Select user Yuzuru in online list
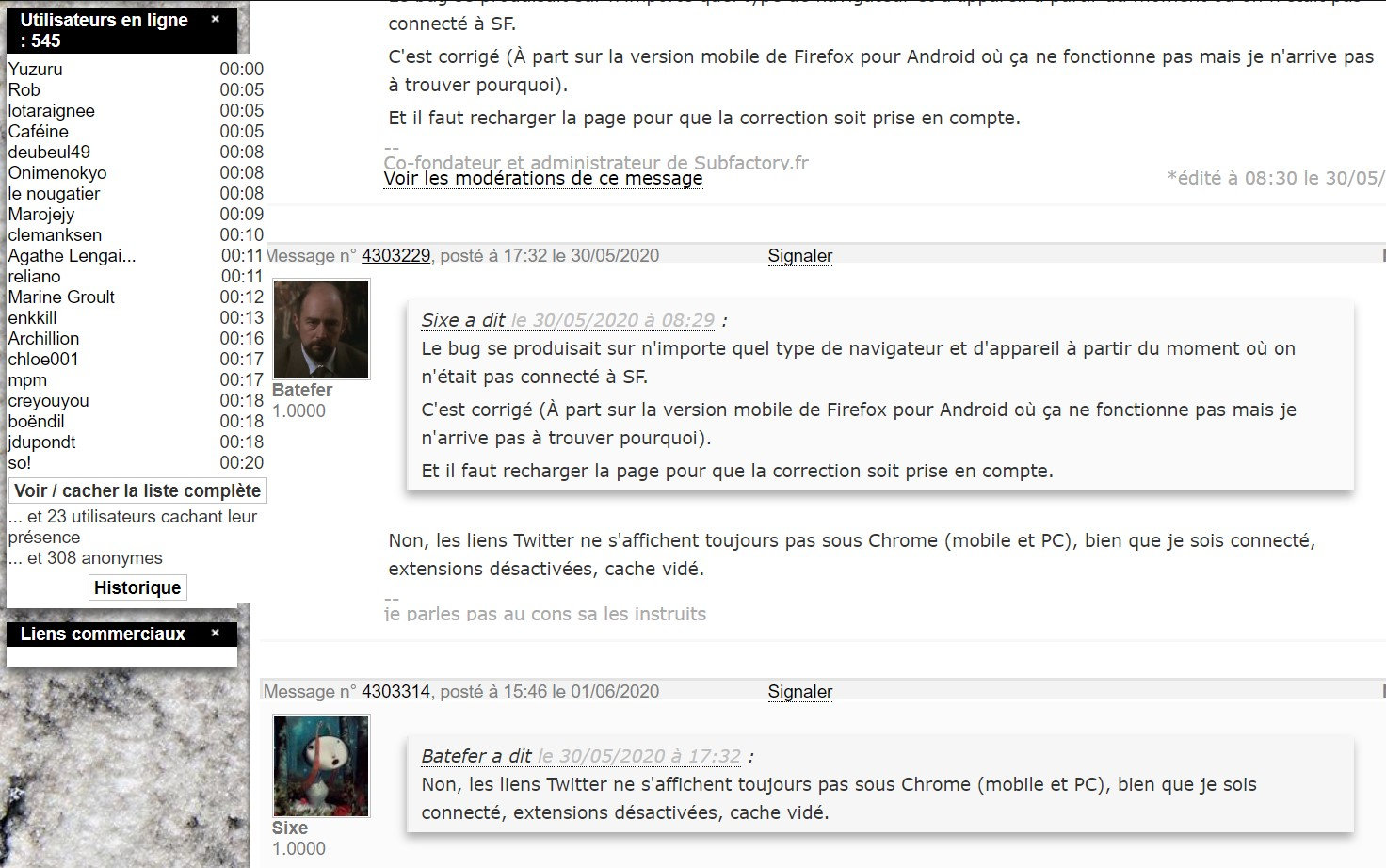 (36, 69)
